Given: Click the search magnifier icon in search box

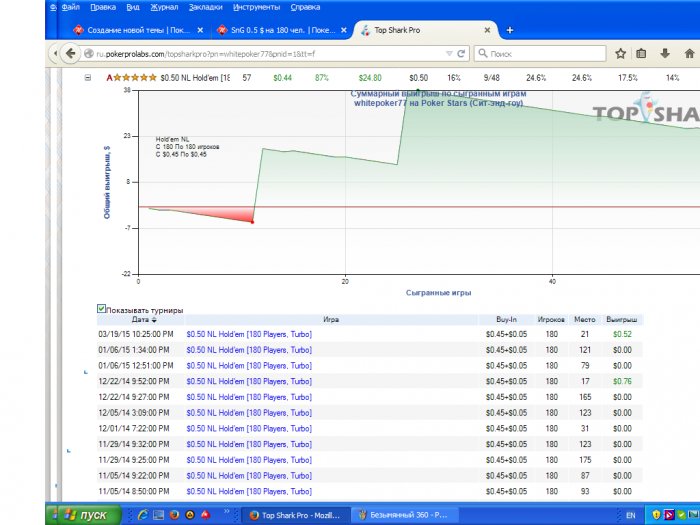Looking at the screenshot, I should (x=484, y=53).
